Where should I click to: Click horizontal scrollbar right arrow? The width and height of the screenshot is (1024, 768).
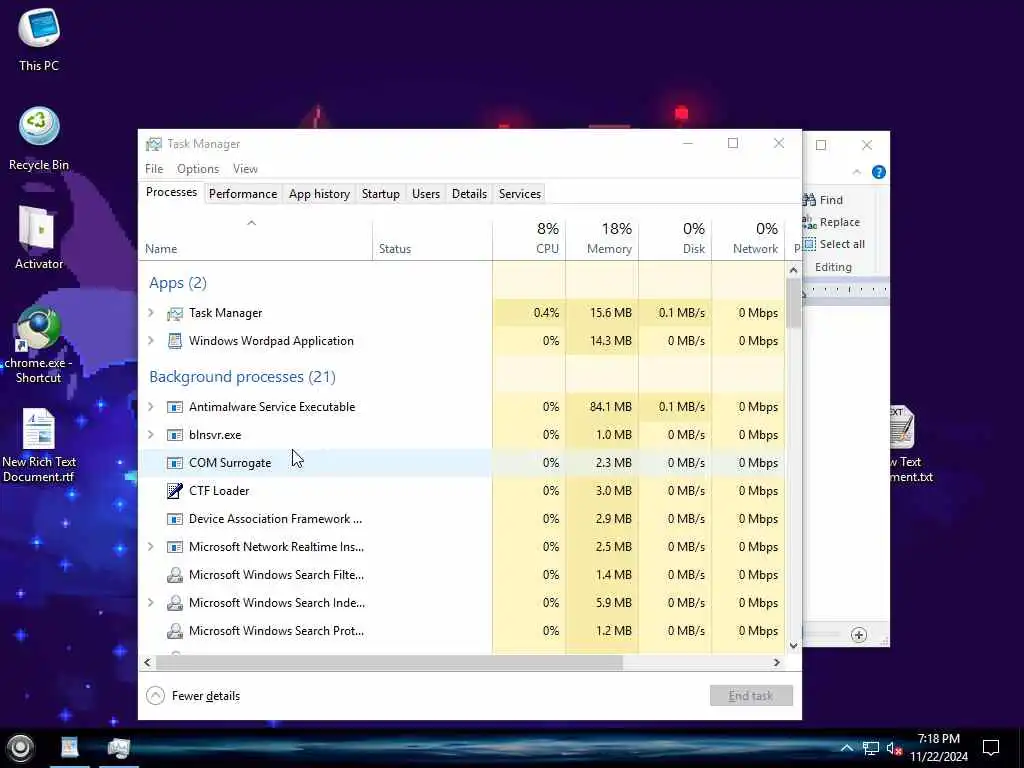click(x=776, y=662)
